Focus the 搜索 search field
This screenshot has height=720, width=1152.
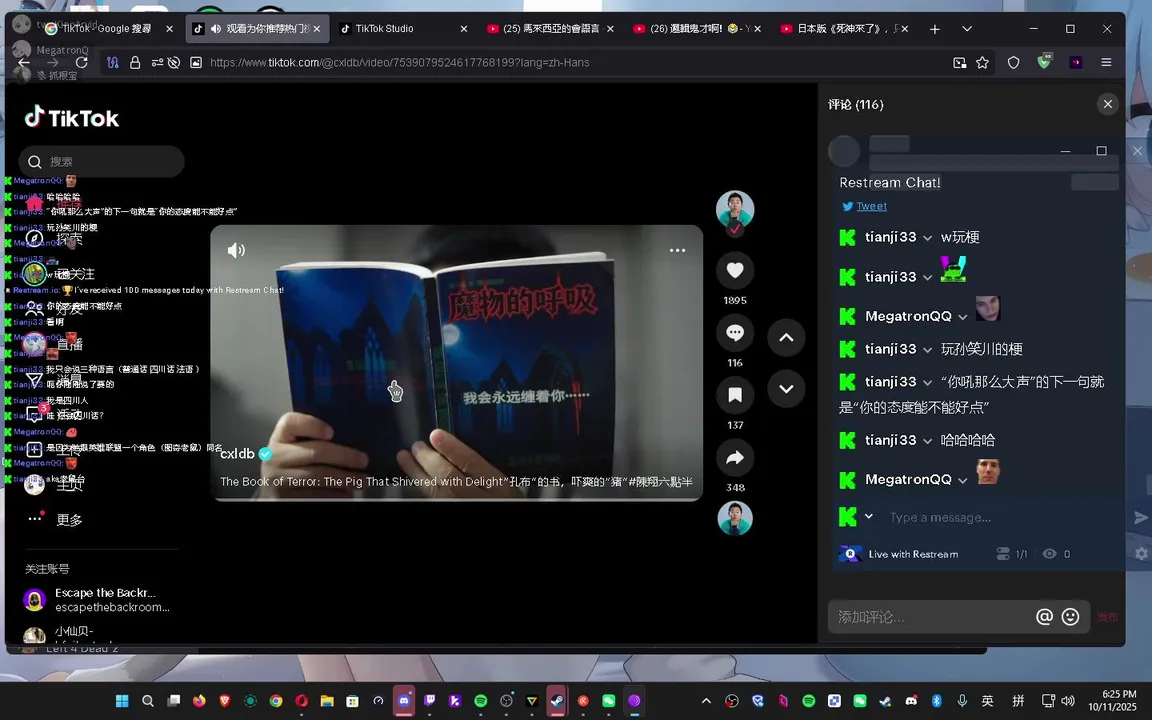(x=101, y=162)
